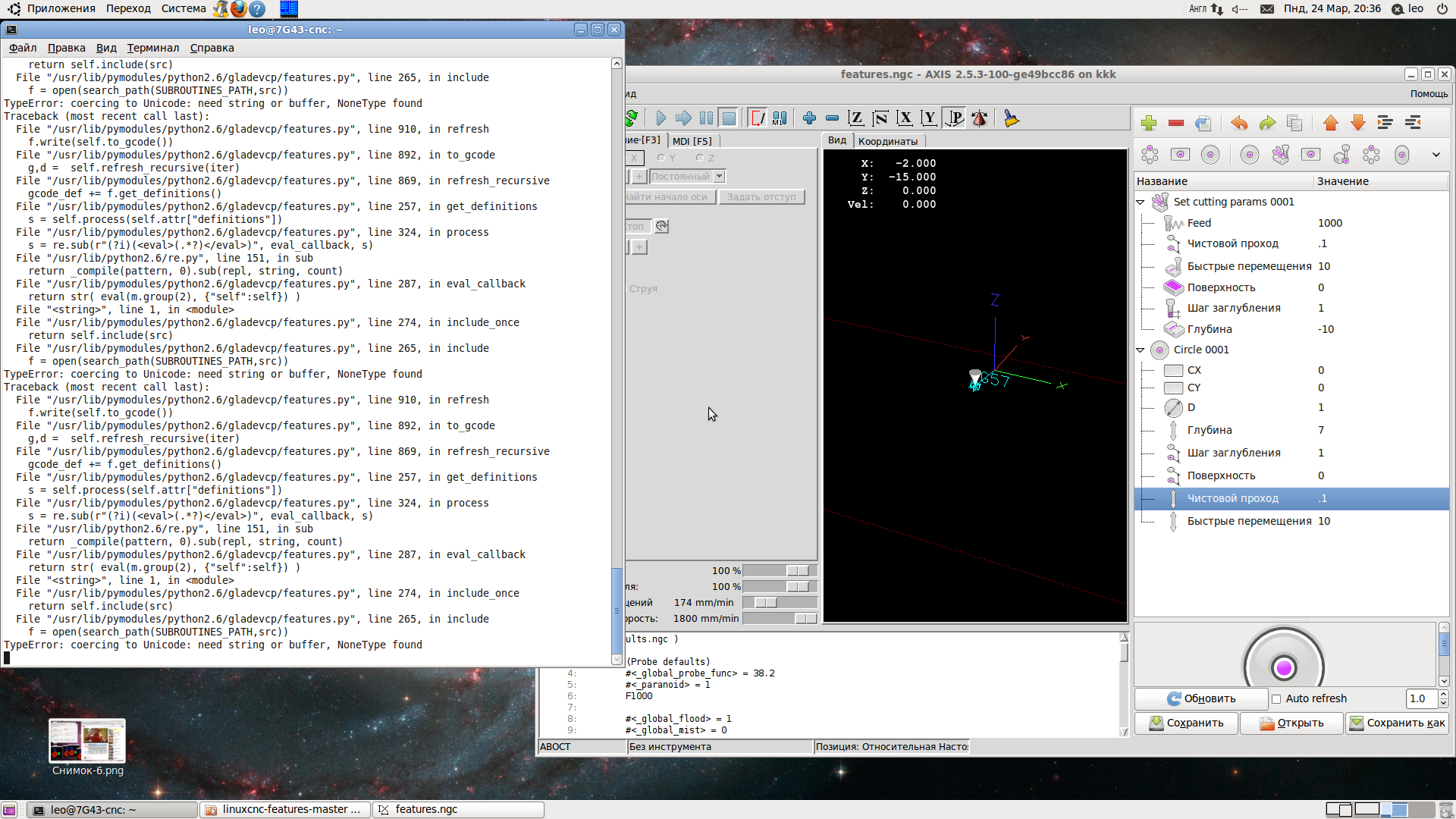Open the Терминал menu in terminal
Viewport: 1456px width, 819px height.
(152, 48)
